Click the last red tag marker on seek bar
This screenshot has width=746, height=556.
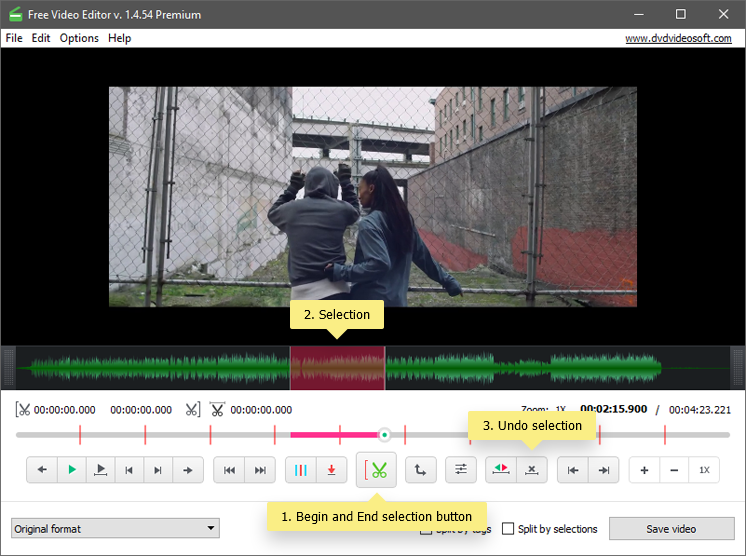coord(665,435)
